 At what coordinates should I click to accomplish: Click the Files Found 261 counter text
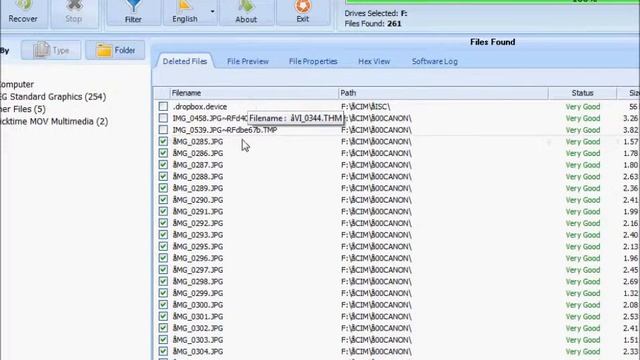(373, 24)
